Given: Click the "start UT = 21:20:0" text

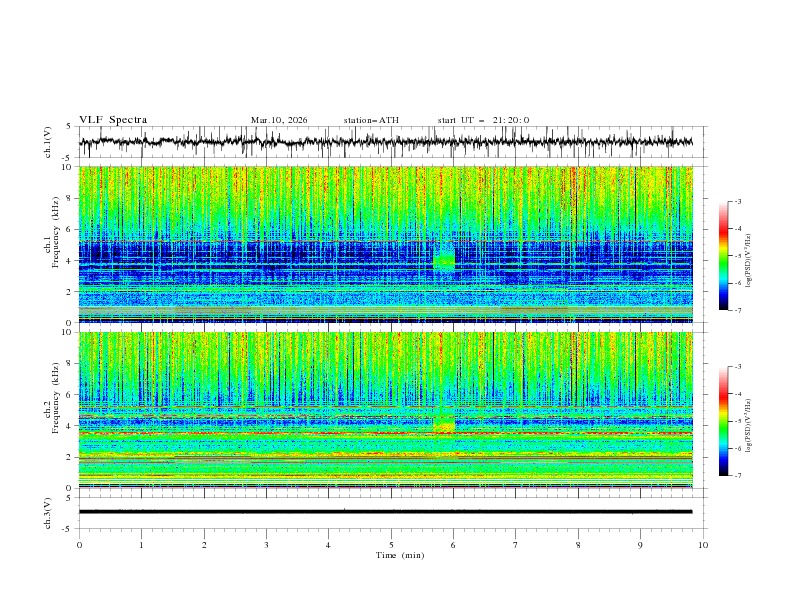Looking at the screenshot, I should click(x=483, y=120).
